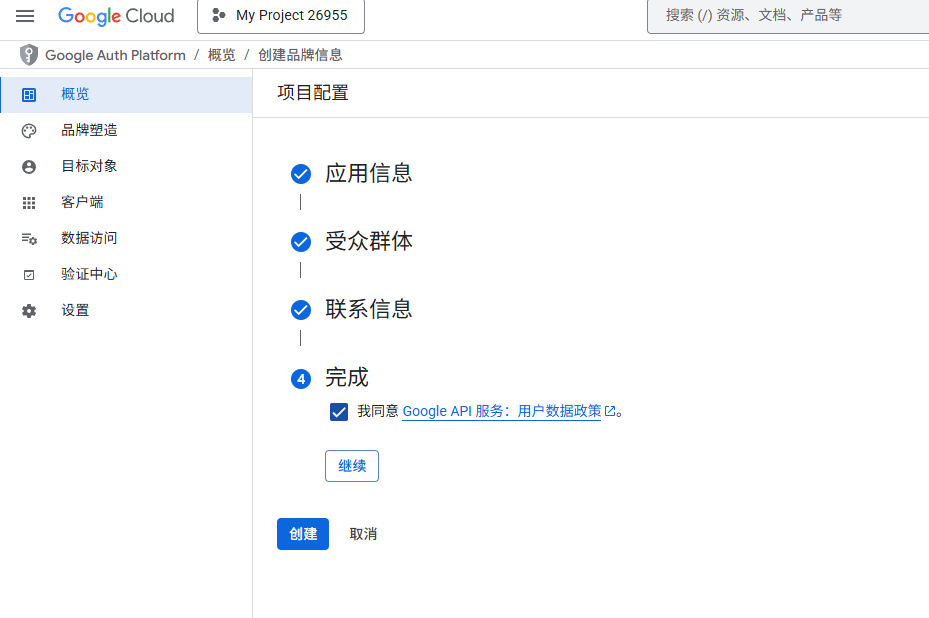929x618 pixels.
Task: Expand the 受众群体 step
Action: click(368, 242)
